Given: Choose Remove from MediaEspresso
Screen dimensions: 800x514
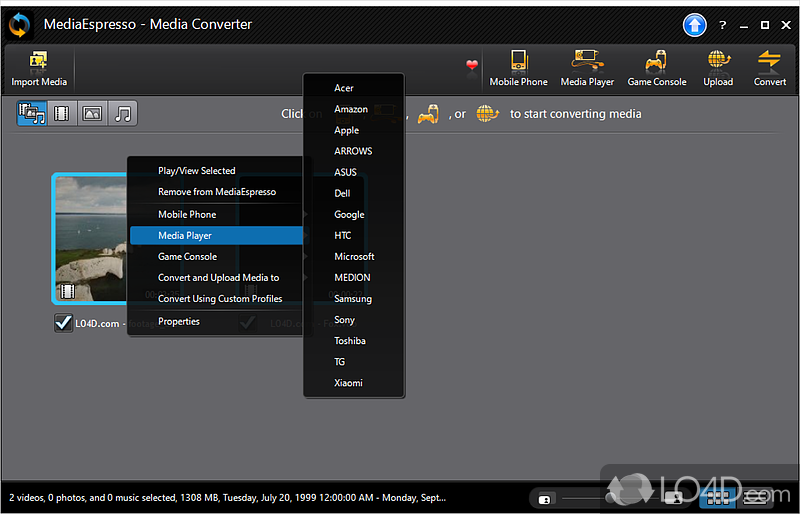Looking at the screenshot, I should click(x=216, y=192).
